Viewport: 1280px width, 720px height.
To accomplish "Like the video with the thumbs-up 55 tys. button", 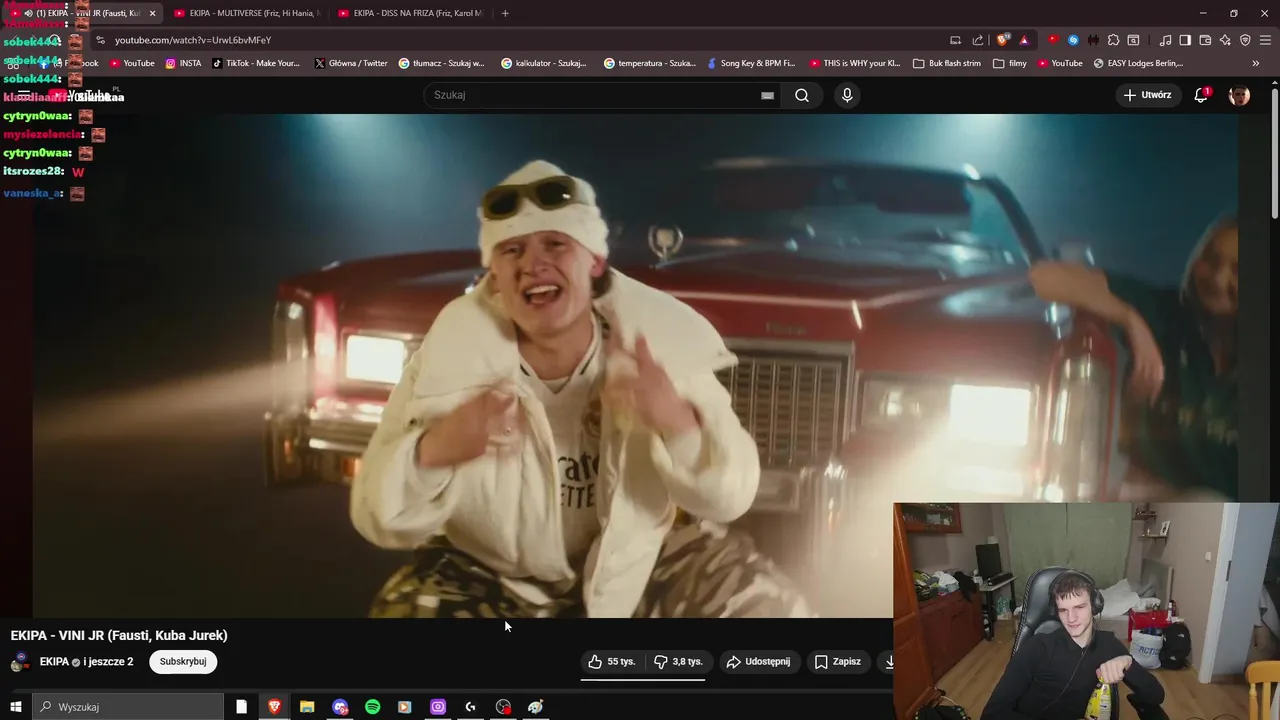I will coord(611,662).
